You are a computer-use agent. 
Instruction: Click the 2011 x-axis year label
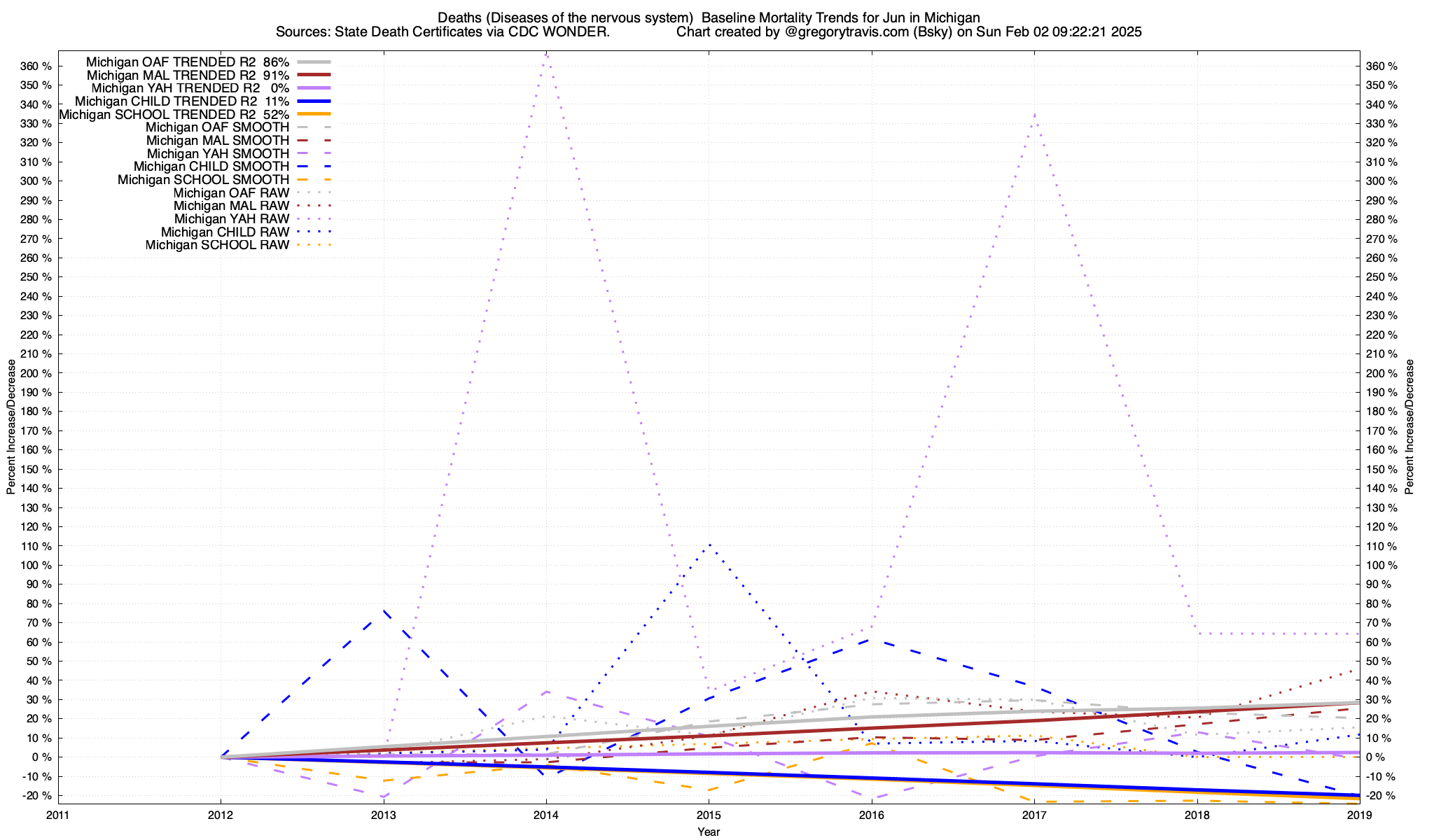coord(57,815)
